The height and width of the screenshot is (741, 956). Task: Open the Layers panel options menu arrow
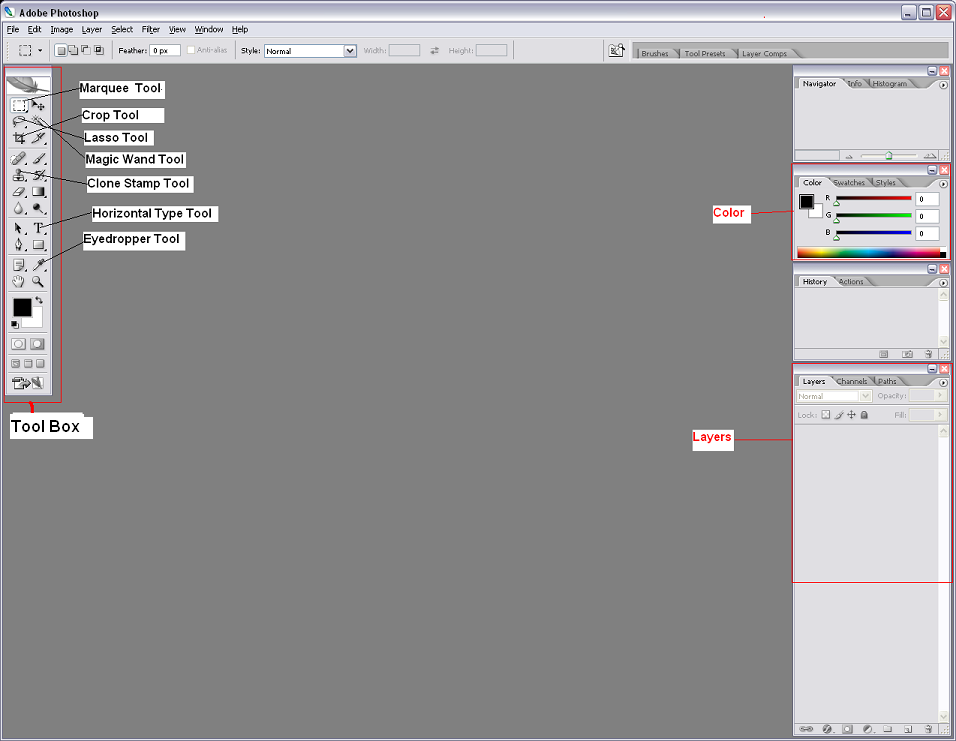[x=943, y=382]
